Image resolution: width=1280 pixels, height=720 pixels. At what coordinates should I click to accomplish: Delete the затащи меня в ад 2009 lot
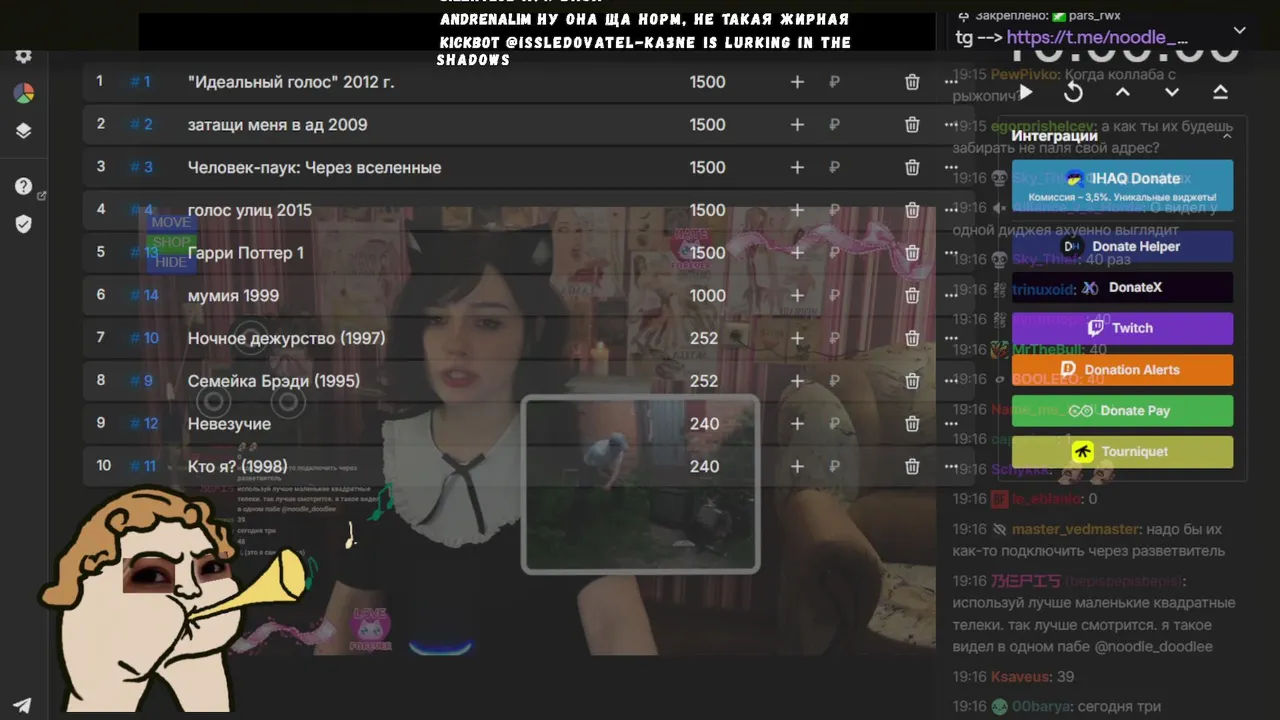point(912,125)
